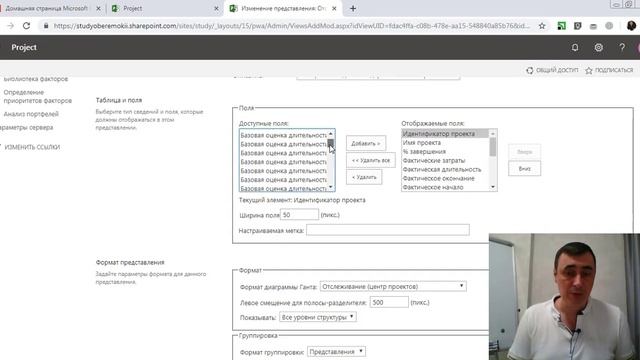Click ИЗМЕНИТЬ ССЫЛКИ in sidebar
Screen dimensions: 640x360
[x=32, y=147]
